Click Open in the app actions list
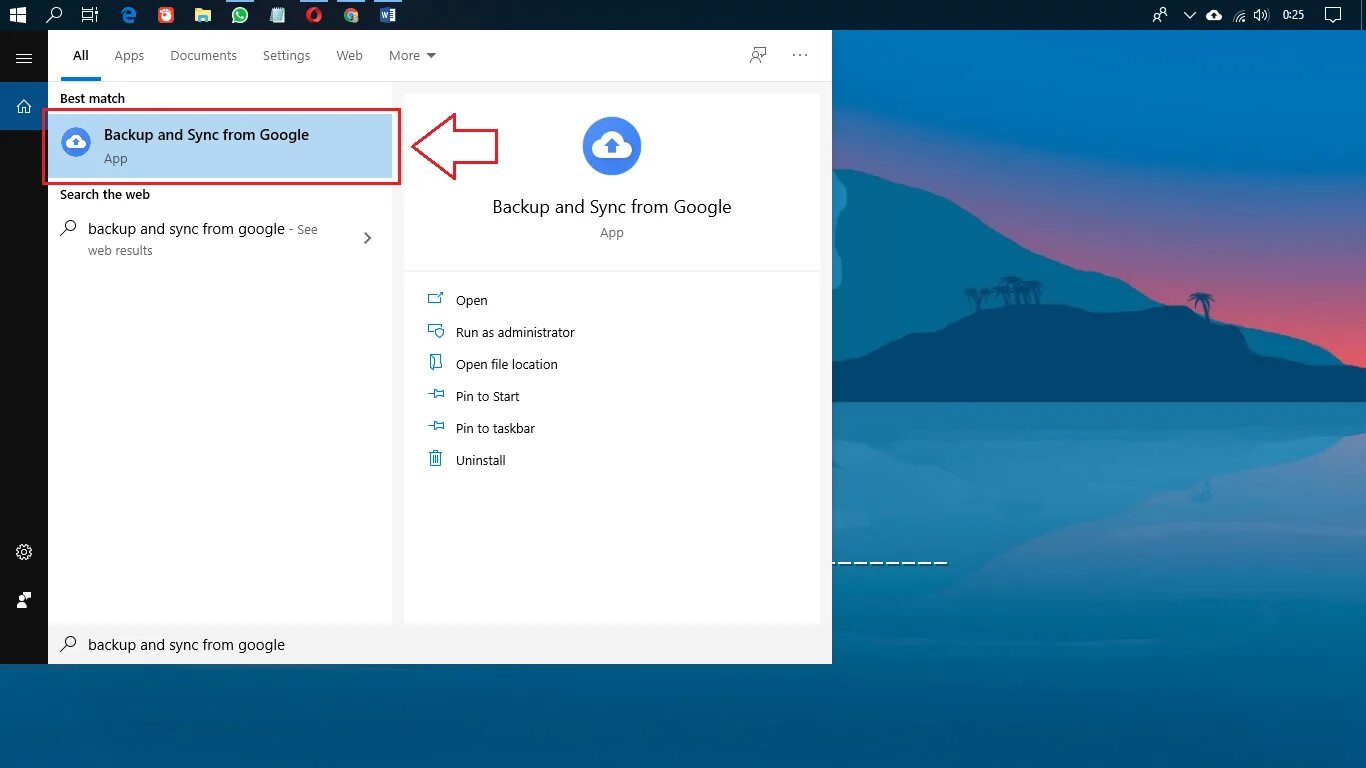The width and height of the screenshot is (1366, 768). click(x=472, y=300)
